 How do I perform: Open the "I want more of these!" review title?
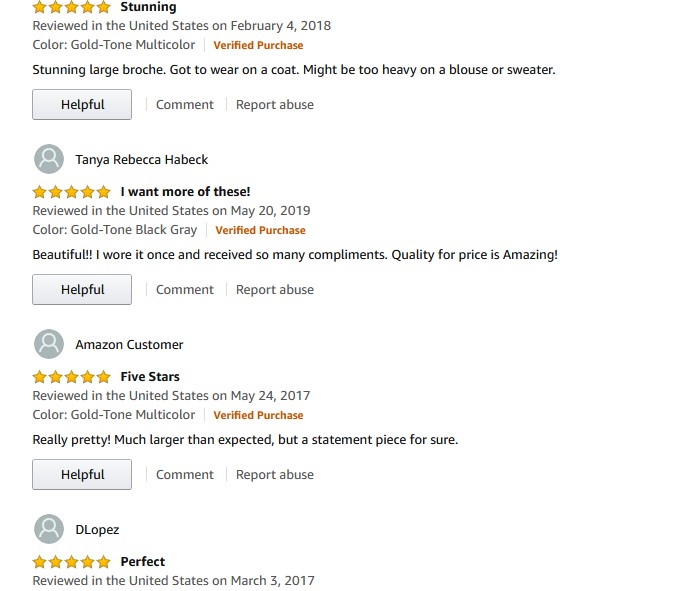point(185,192)
